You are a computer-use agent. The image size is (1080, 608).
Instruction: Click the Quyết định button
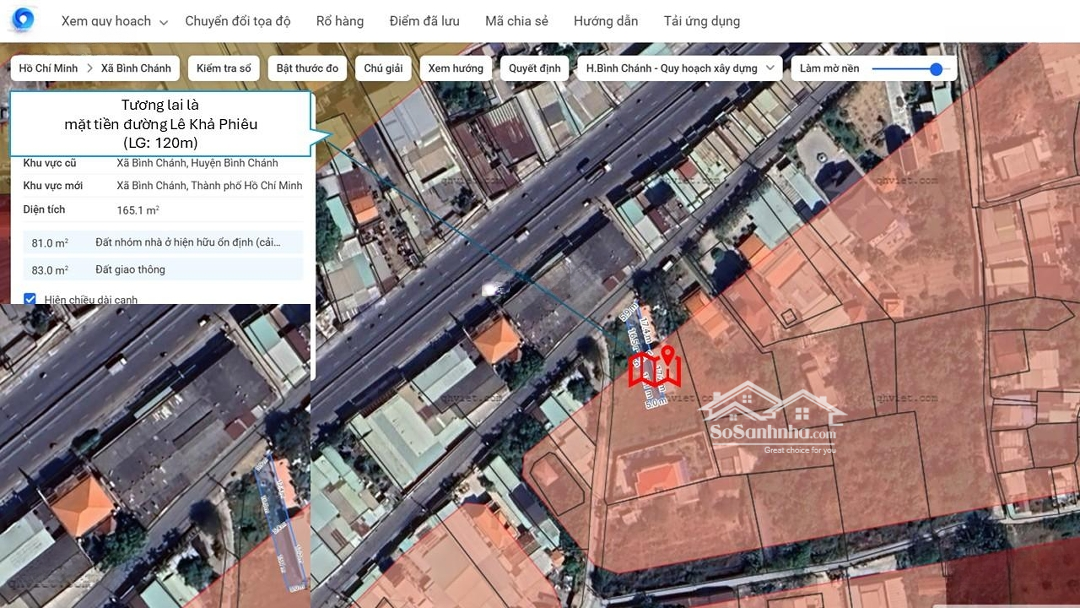tap(535, 69)
